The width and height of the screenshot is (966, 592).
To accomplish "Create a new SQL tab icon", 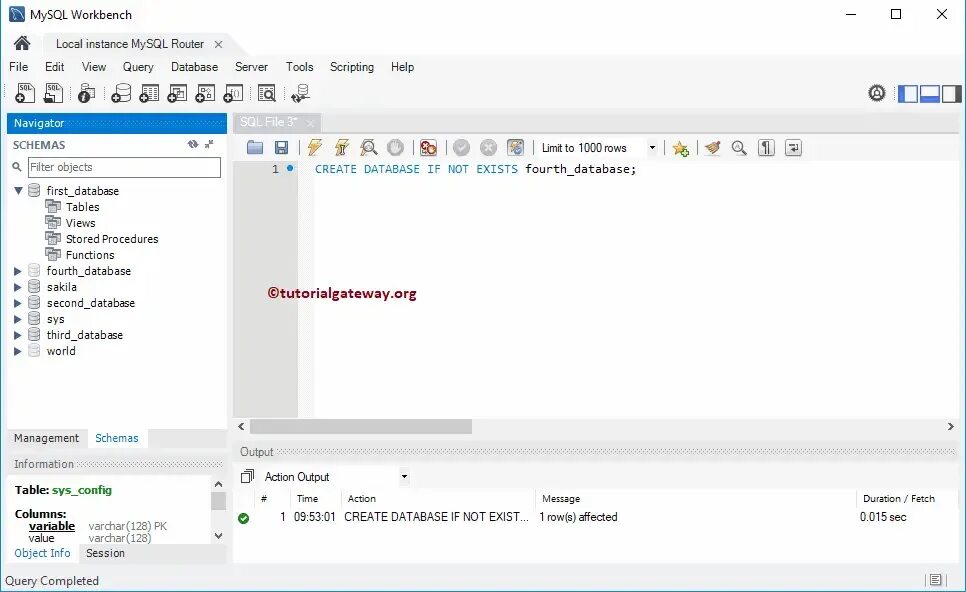I will (x=25, y=93).
